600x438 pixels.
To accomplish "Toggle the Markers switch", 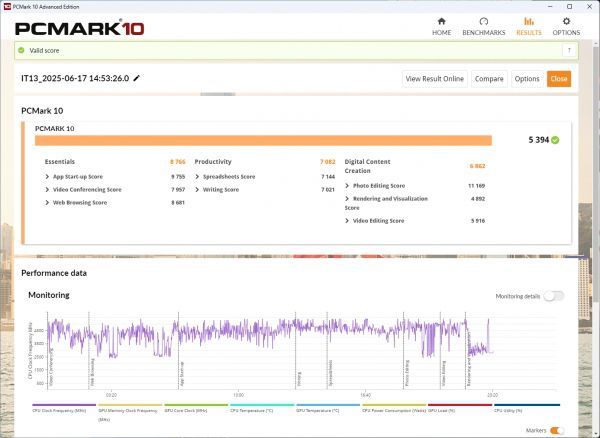I will [x=556, y=431].
